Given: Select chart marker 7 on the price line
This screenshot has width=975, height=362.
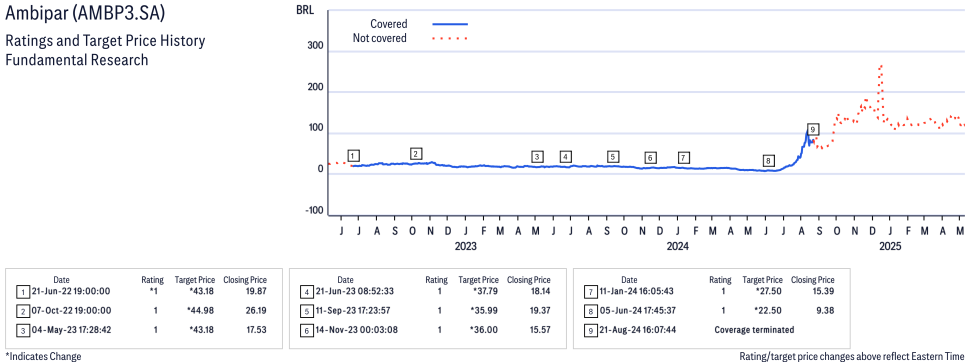Looking at the screenshot, I should pyautogui.click(x=684, y=157).
